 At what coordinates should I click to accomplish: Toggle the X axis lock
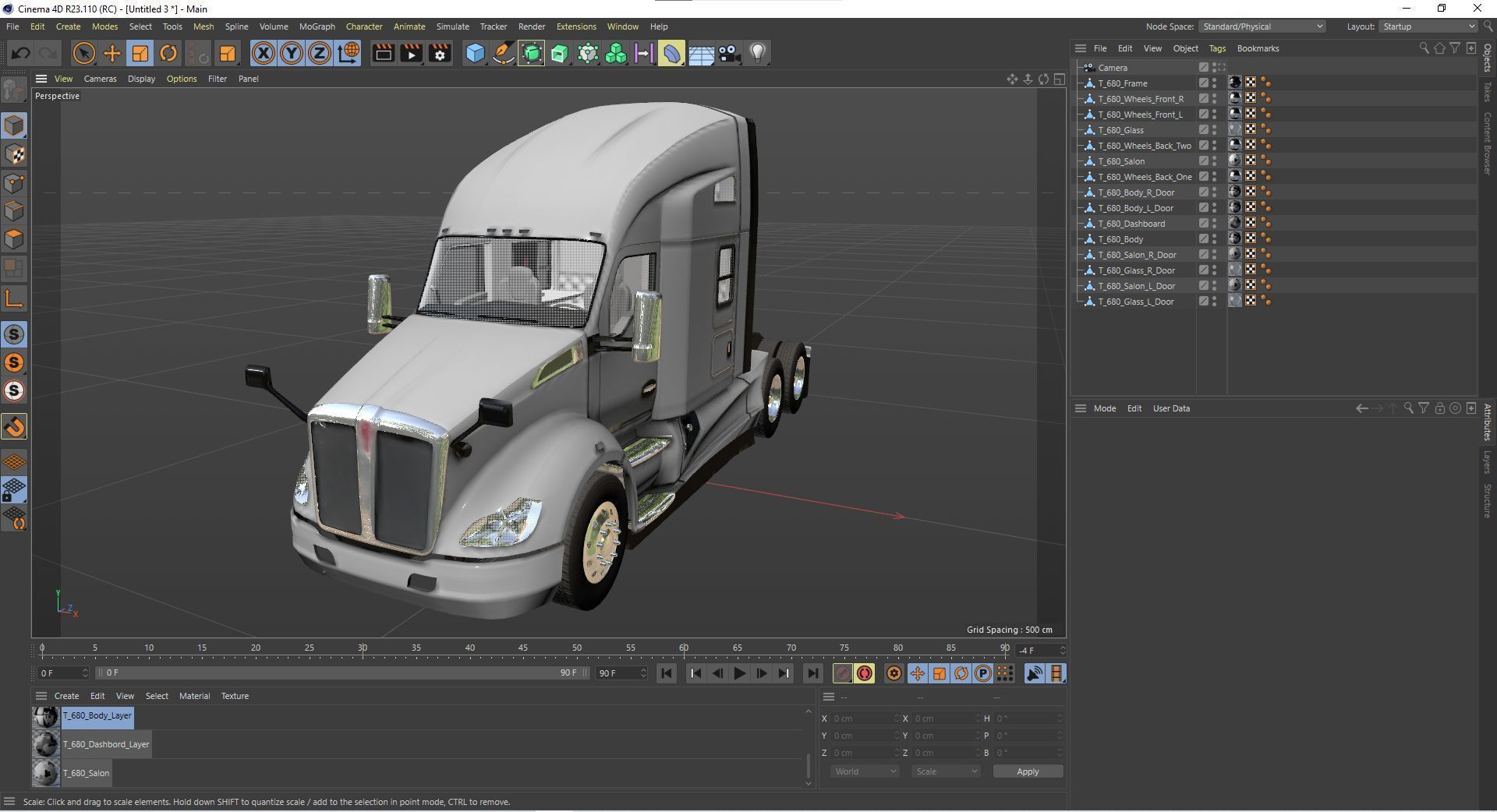pos(264,53)
